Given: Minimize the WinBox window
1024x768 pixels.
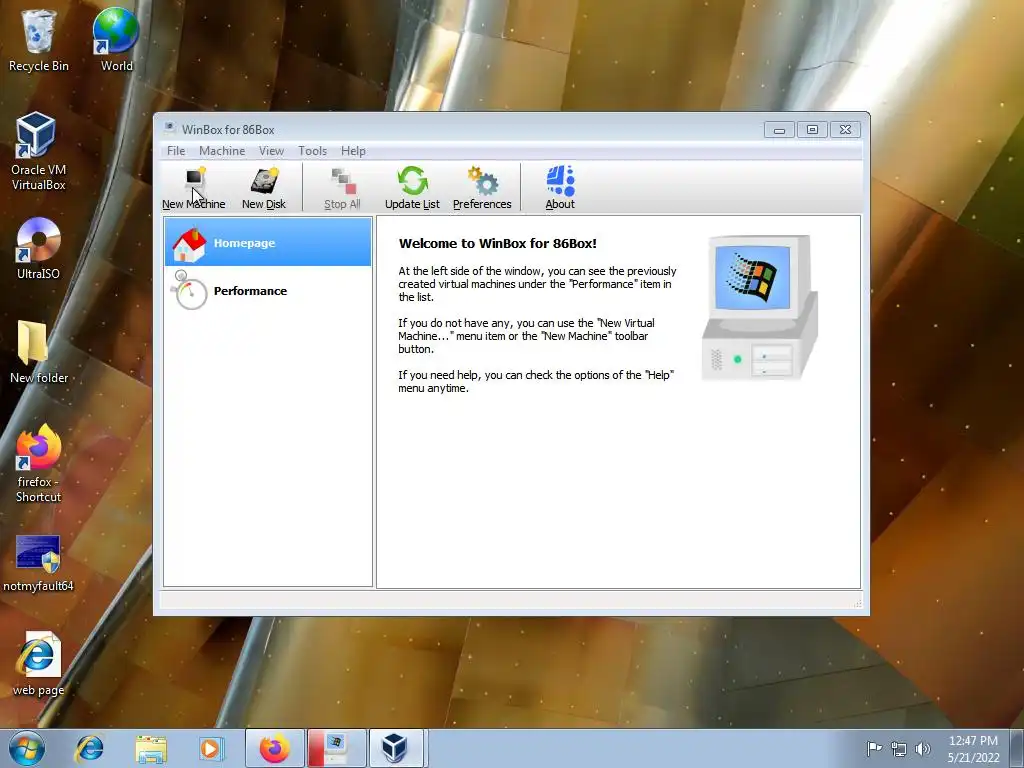Looking at the screenshot, I should click(779, 130).
